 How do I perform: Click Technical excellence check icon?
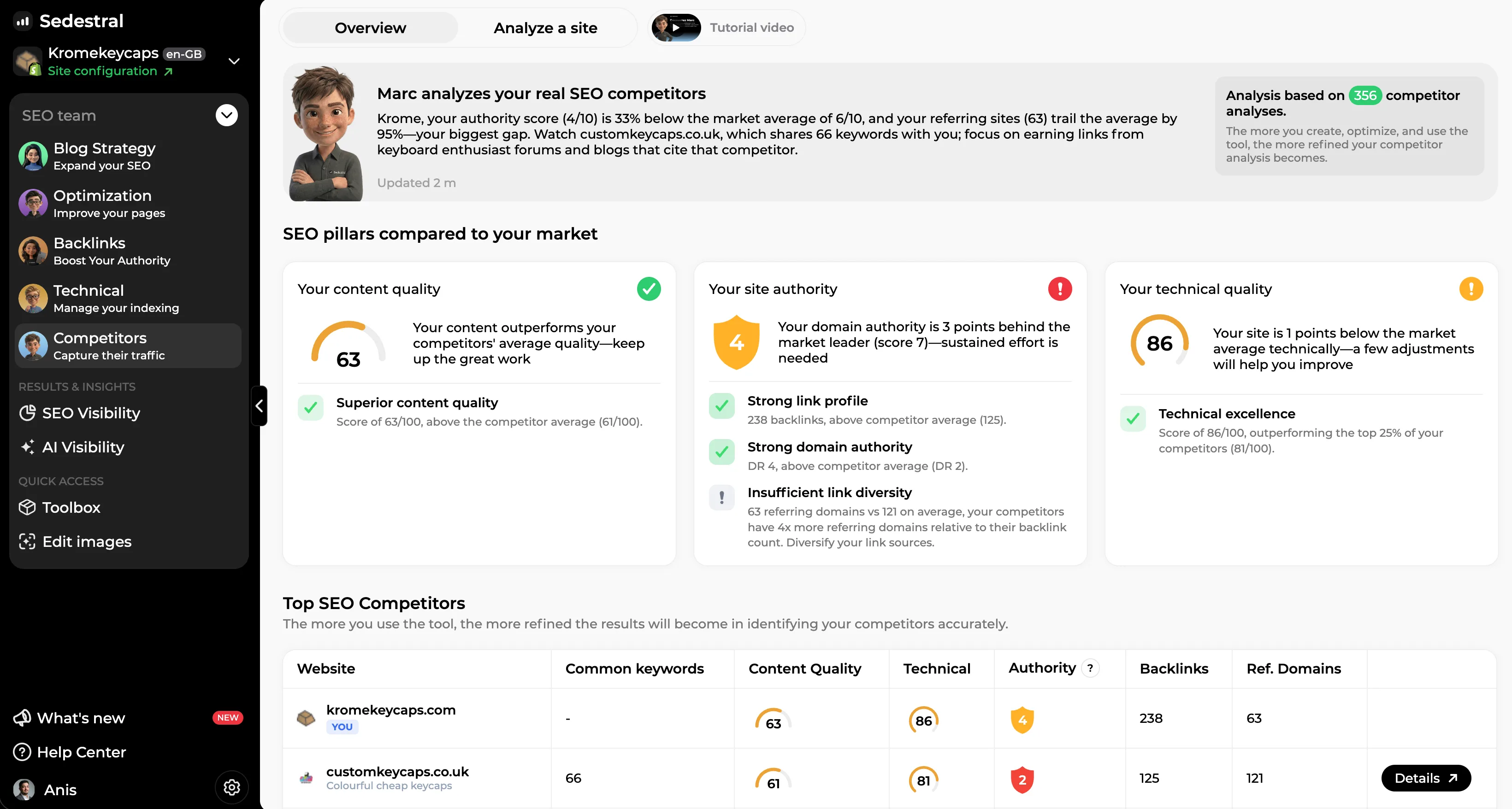(1133, 418)
